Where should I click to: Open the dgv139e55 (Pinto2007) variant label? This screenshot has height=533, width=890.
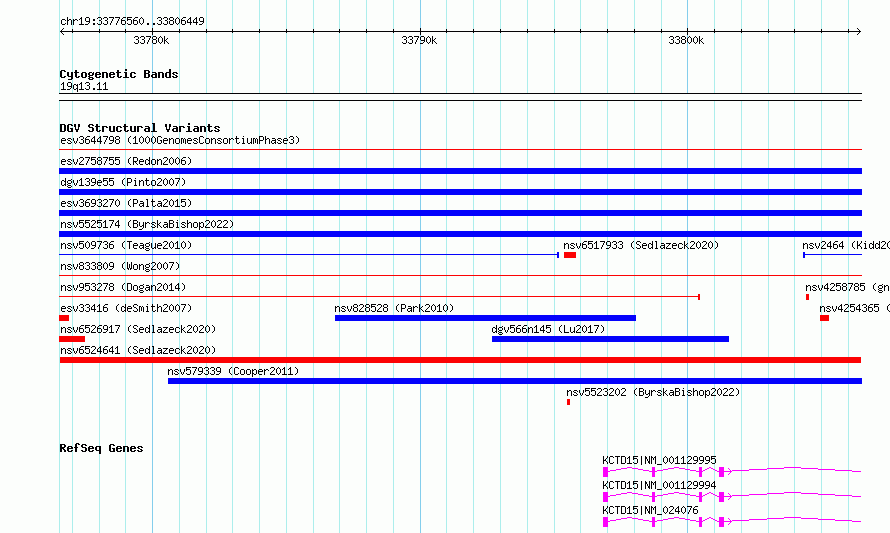pos(123,182)
